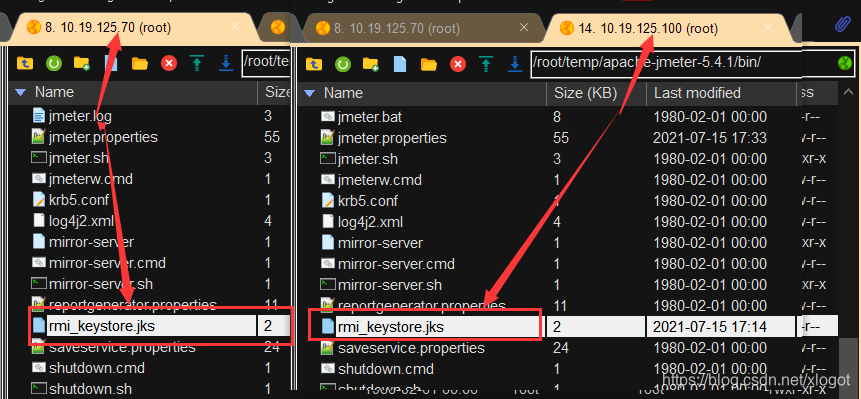Click 2021-07-15 17:33 modified date
The height and width of the screenshot is (399, 861).
710,138
